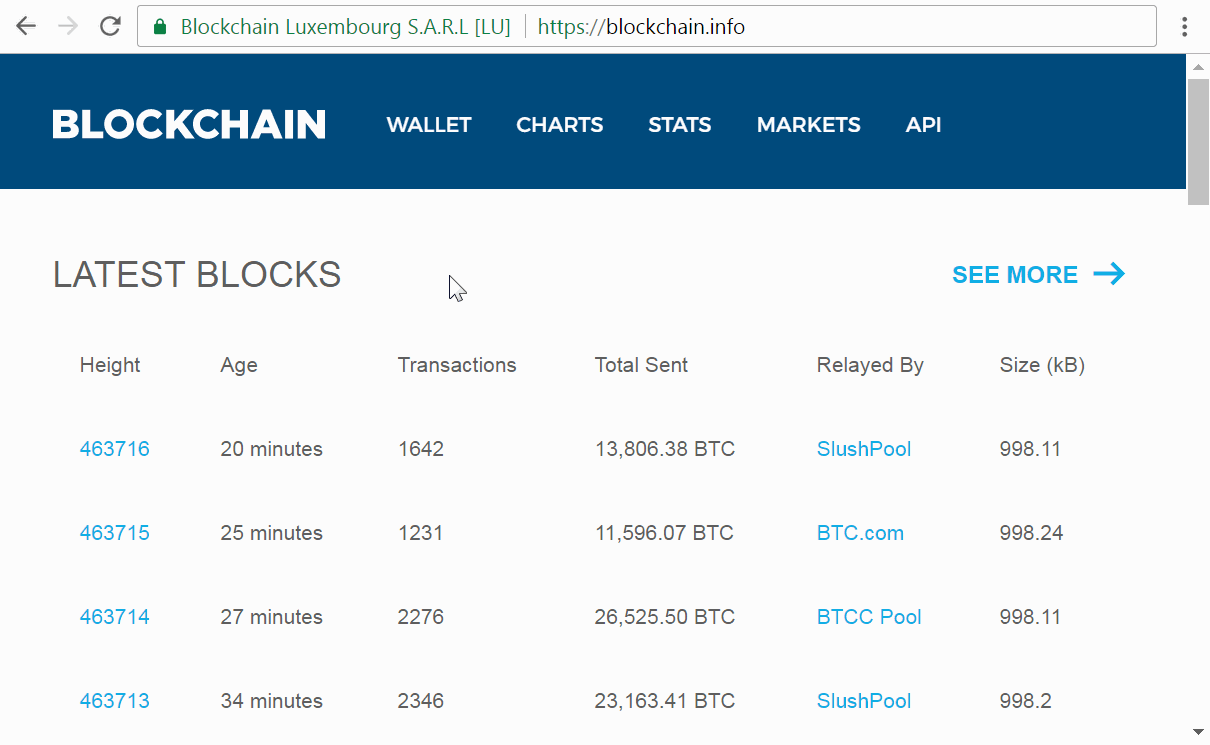Viewport: 1210px width, 745px height.
Task: Click the green padlock security icon
Action: 160,27
